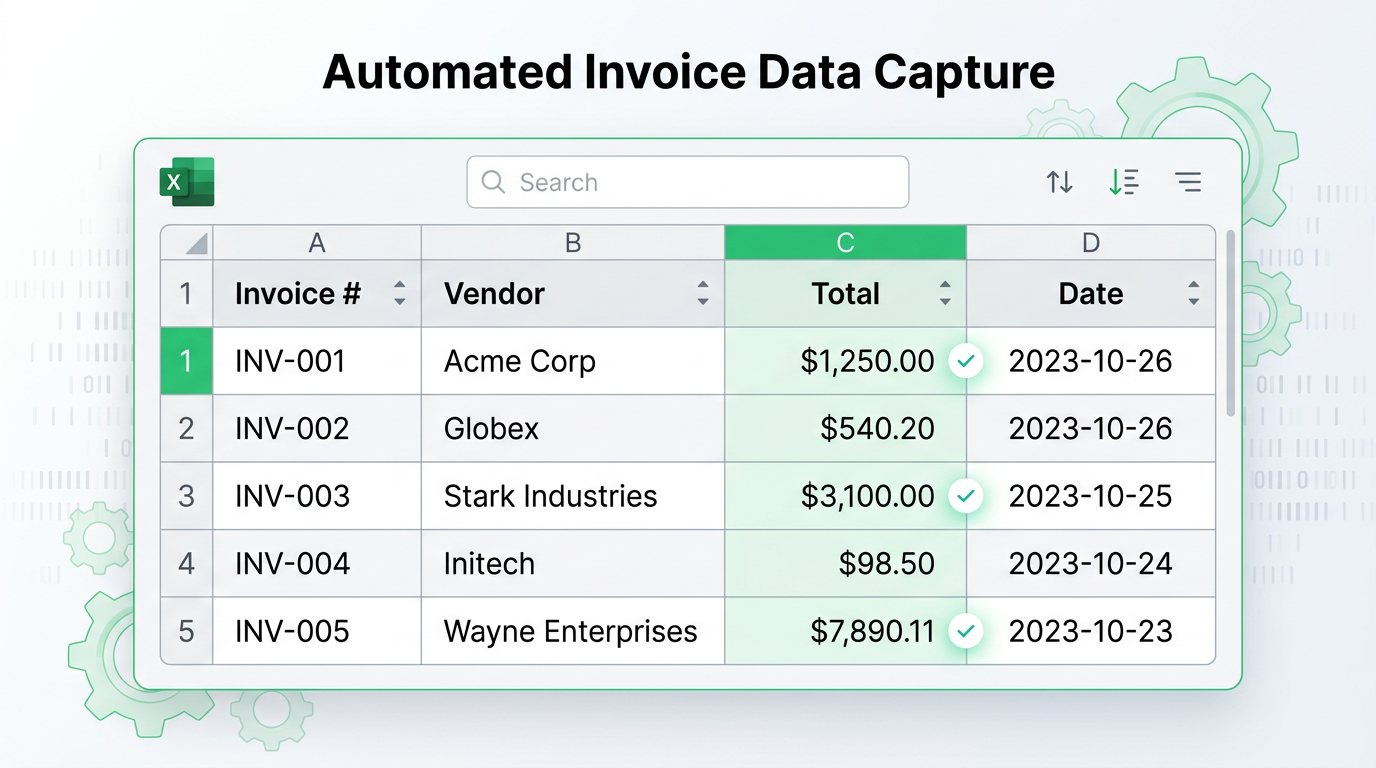
Task: Select the highlighted green row 1 header
Action: pos(186,361)
